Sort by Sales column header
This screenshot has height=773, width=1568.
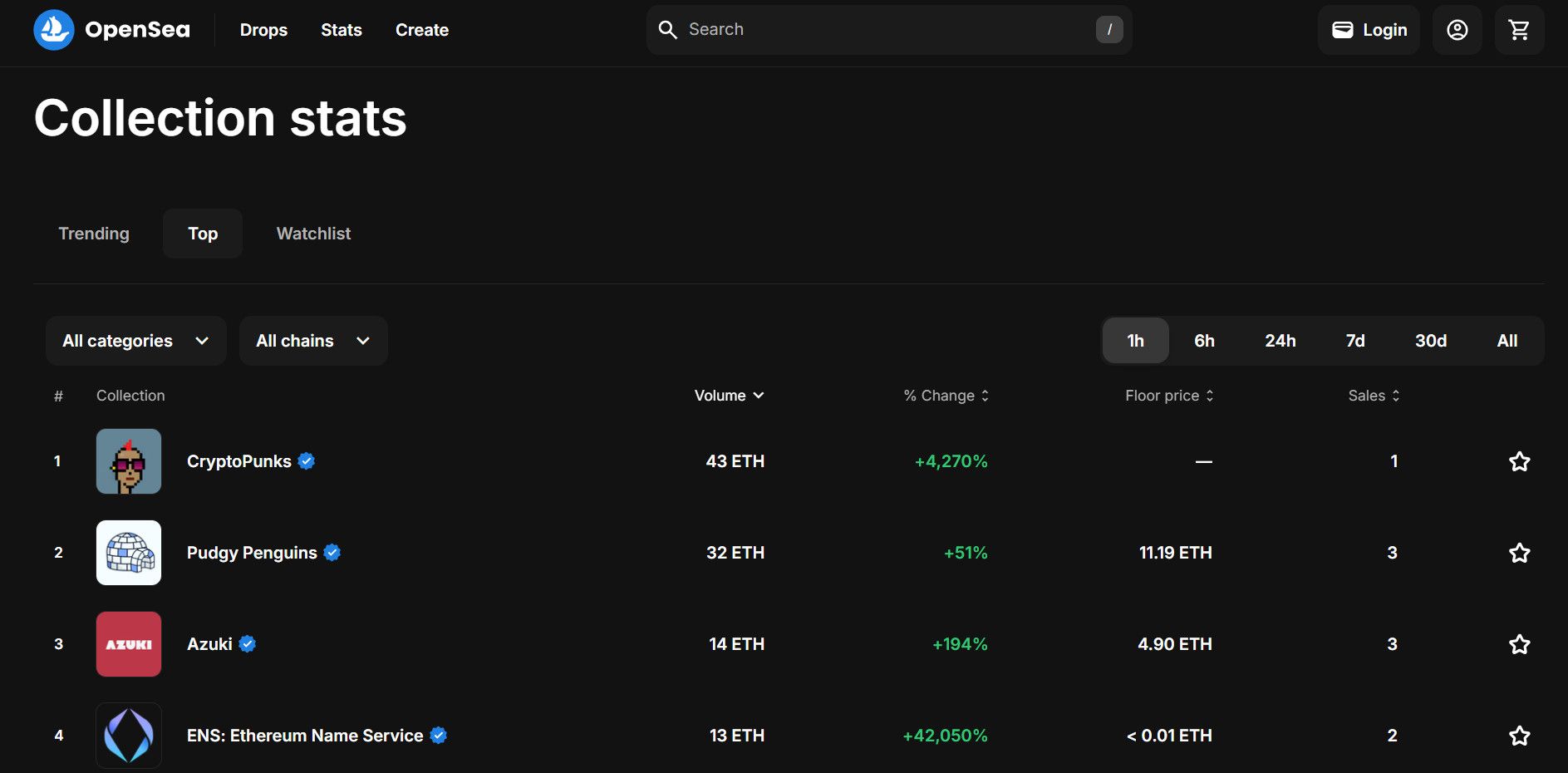1374,396
